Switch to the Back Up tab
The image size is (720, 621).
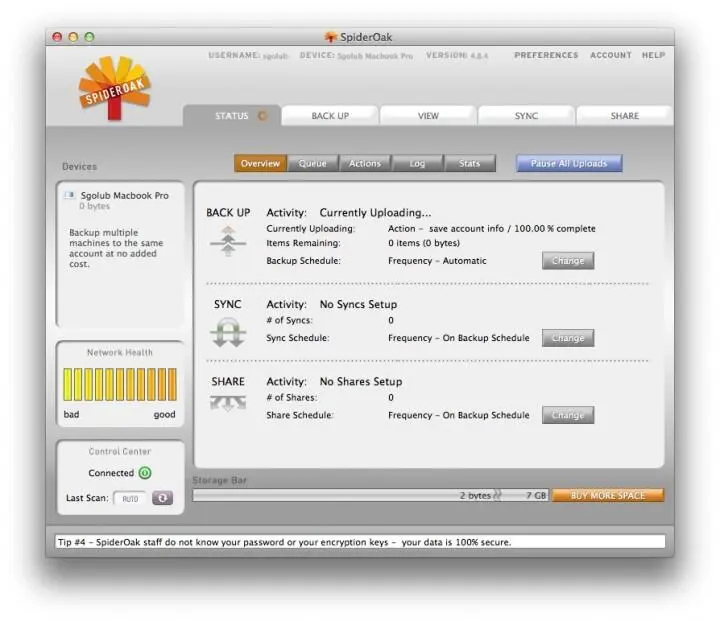(x=330, y=116)
